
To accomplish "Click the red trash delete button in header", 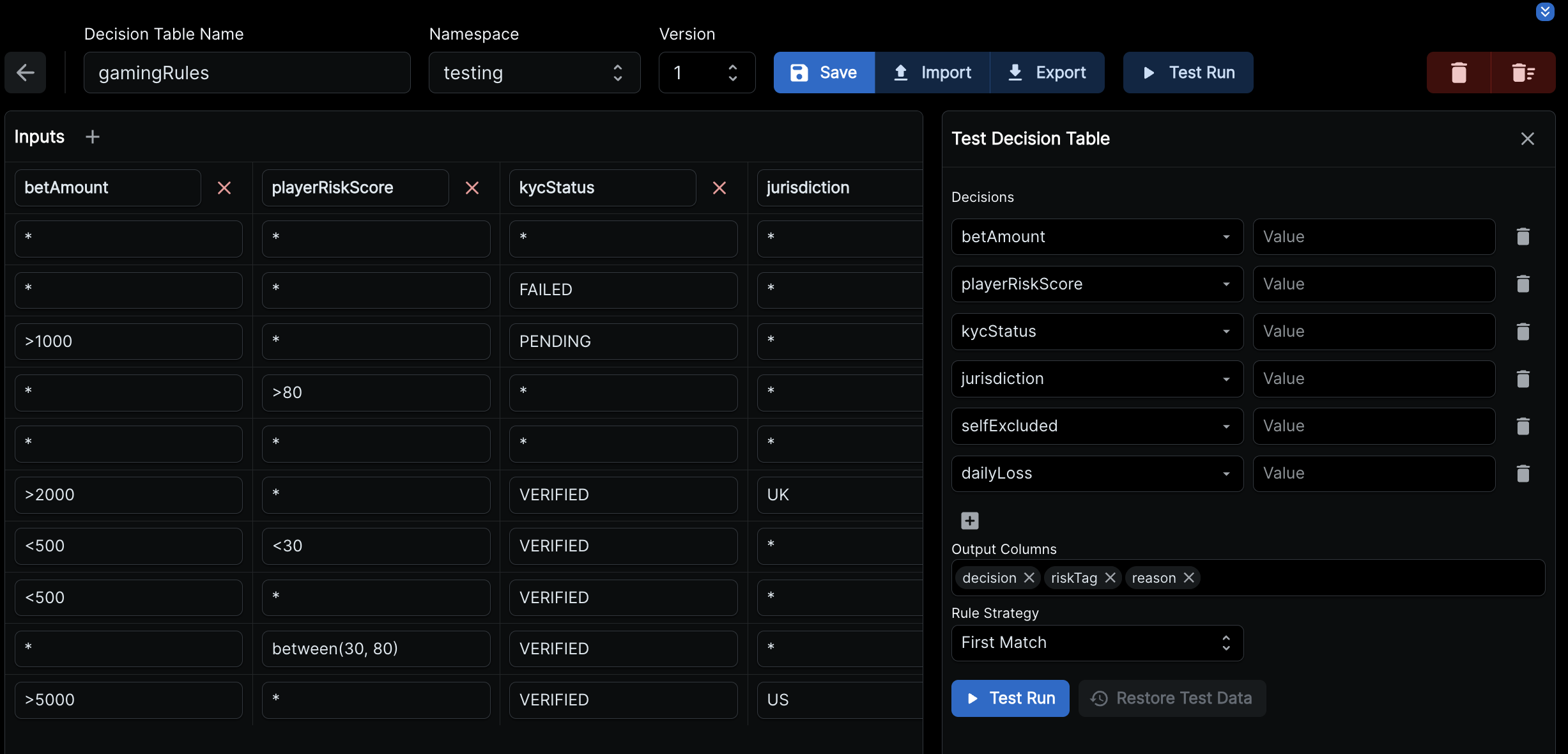I will coord(1459,73).
